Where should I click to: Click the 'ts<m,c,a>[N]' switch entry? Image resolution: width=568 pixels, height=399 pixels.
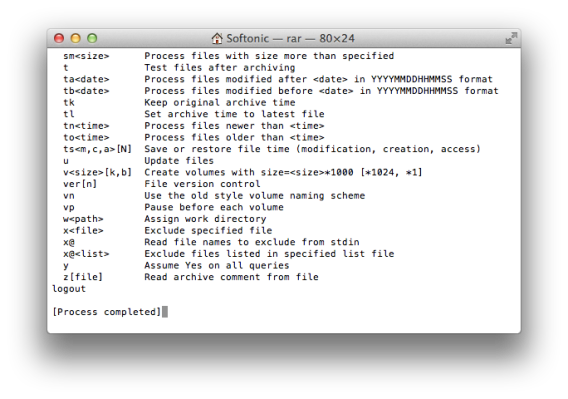coord(97,149)
